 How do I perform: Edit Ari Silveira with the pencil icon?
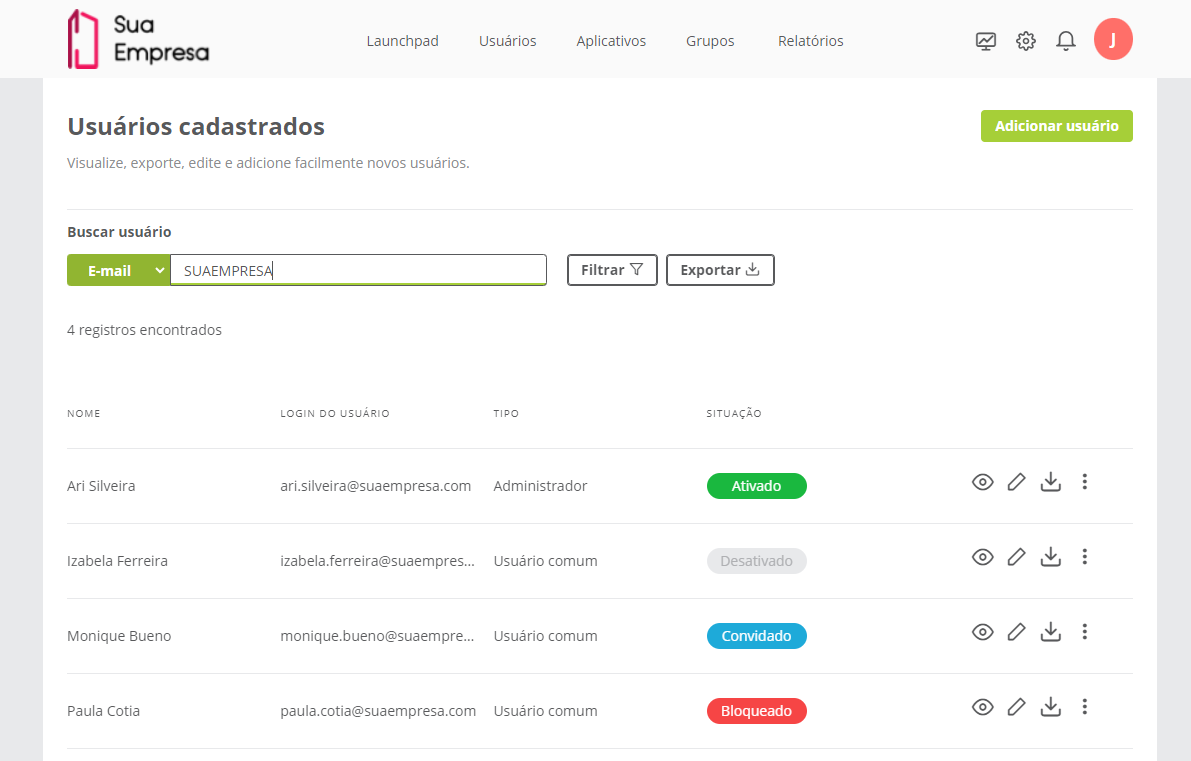click(x=1016, y=482)
